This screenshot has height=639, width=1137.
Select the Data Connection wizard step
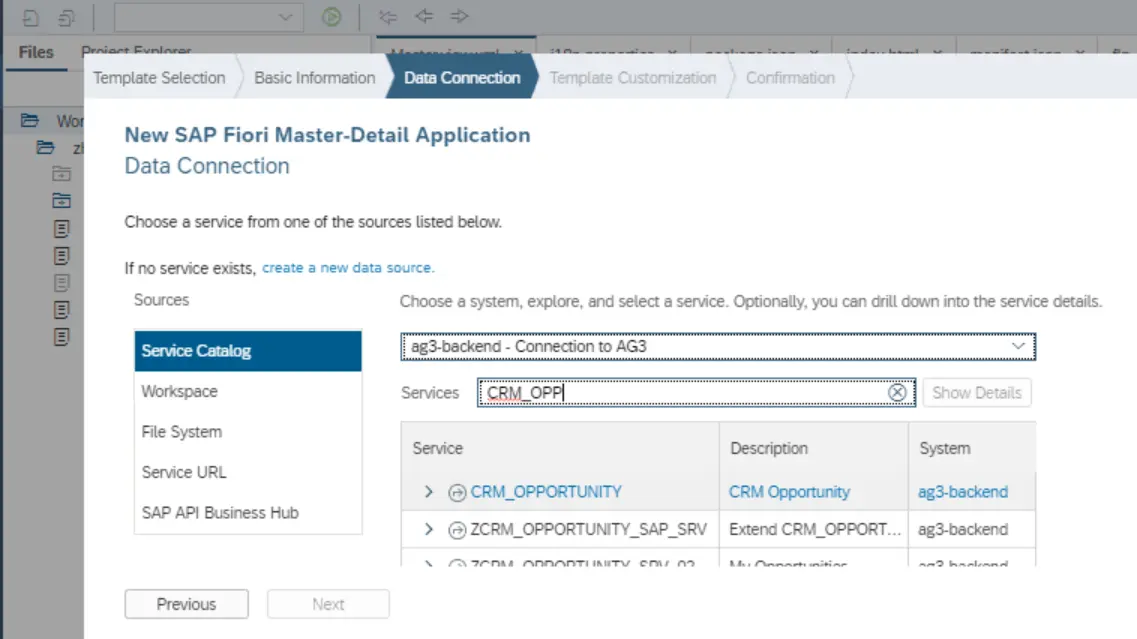(x=462, y=78)
